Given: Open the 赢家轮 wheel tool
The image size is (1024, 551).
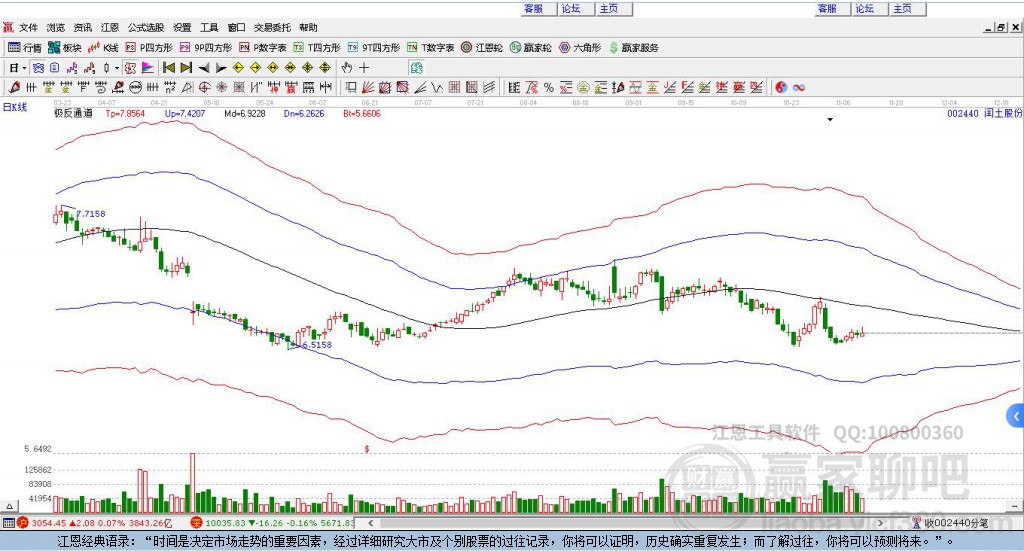Looking at the screenshot, I should pos(531,48).
